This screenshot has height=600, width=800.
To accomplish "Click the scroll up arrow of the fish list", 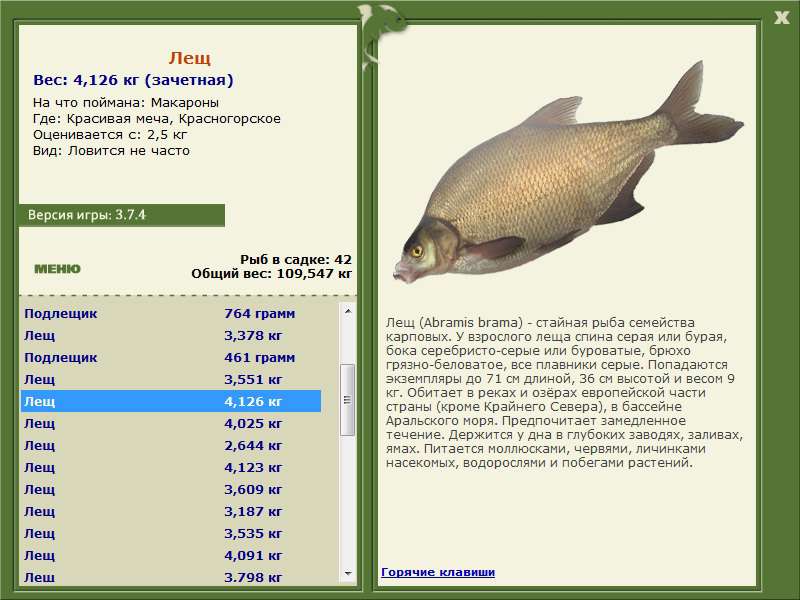I will [348, 311].
